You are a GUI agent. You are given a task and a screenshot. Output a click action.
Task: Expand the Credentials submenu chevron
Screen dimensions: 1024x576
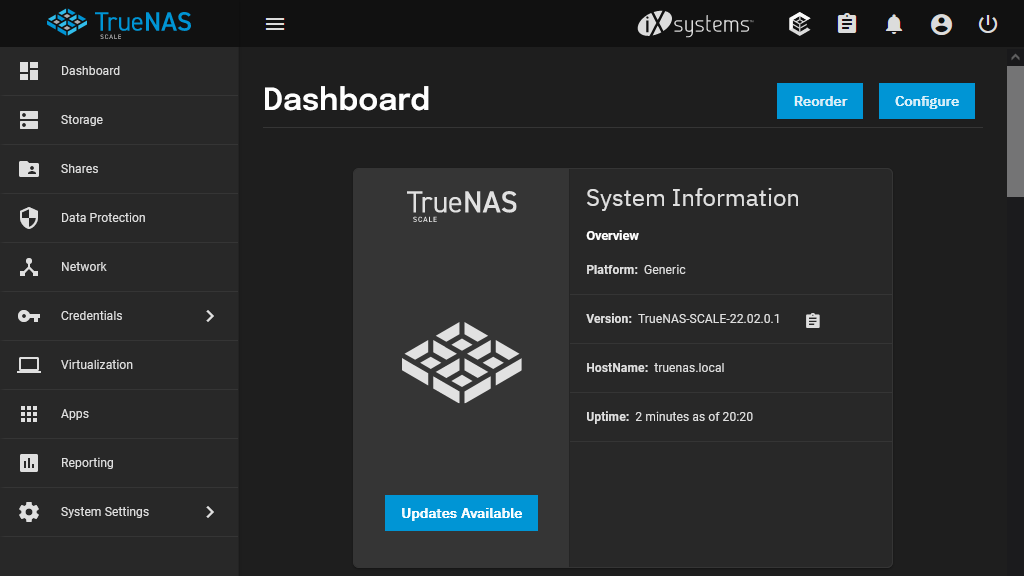(x=210, y=316)
